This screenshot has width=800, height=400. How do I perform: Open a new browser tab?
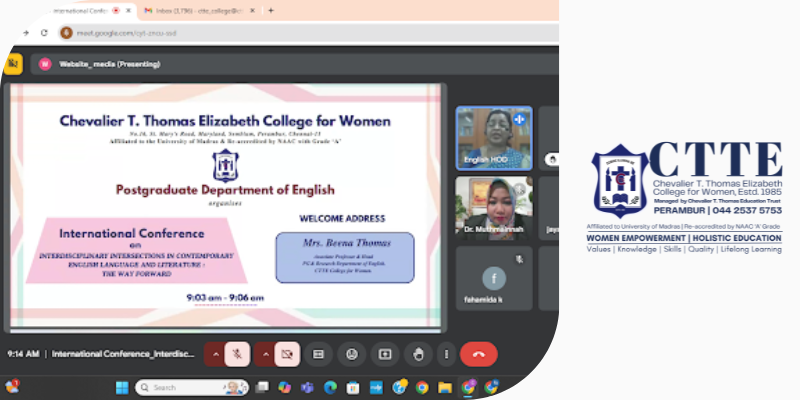click(271, 10)
